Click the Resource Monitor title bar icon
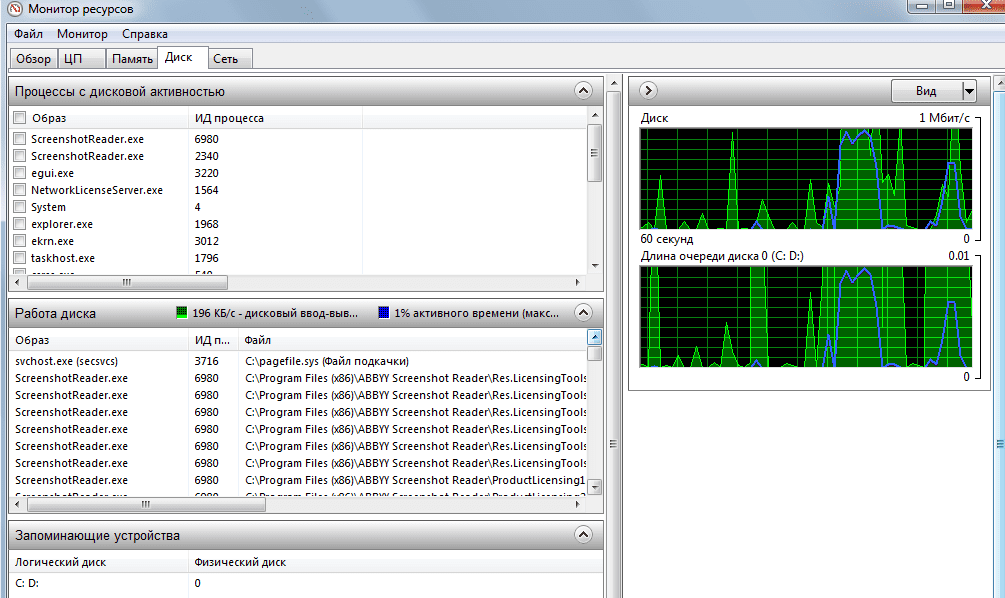This screenshot has height=598, width=1005. coord(13,10)
